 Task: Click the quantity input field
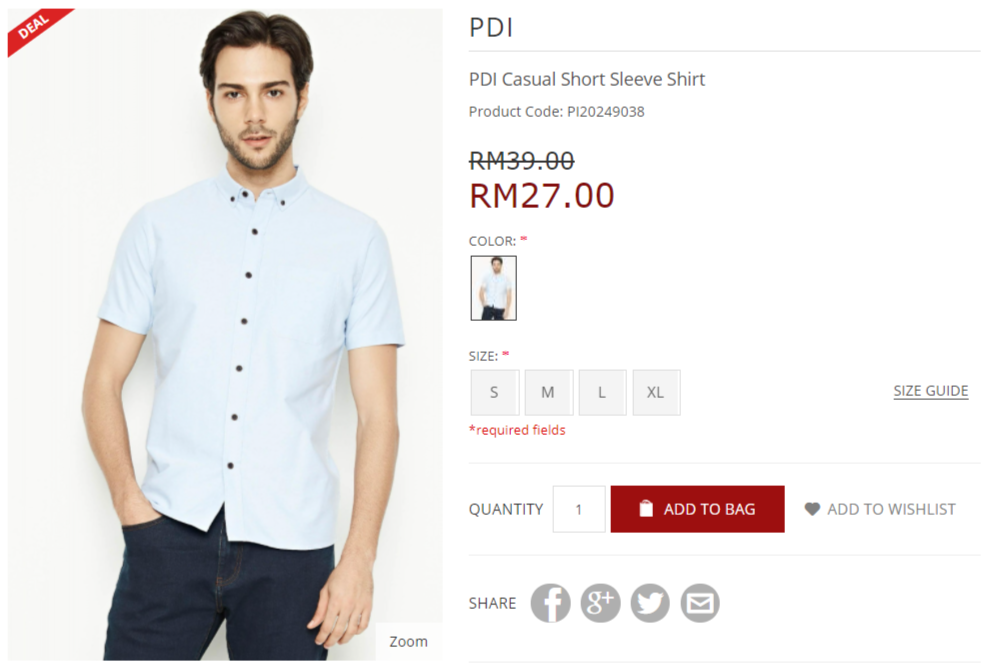point(579,509)
